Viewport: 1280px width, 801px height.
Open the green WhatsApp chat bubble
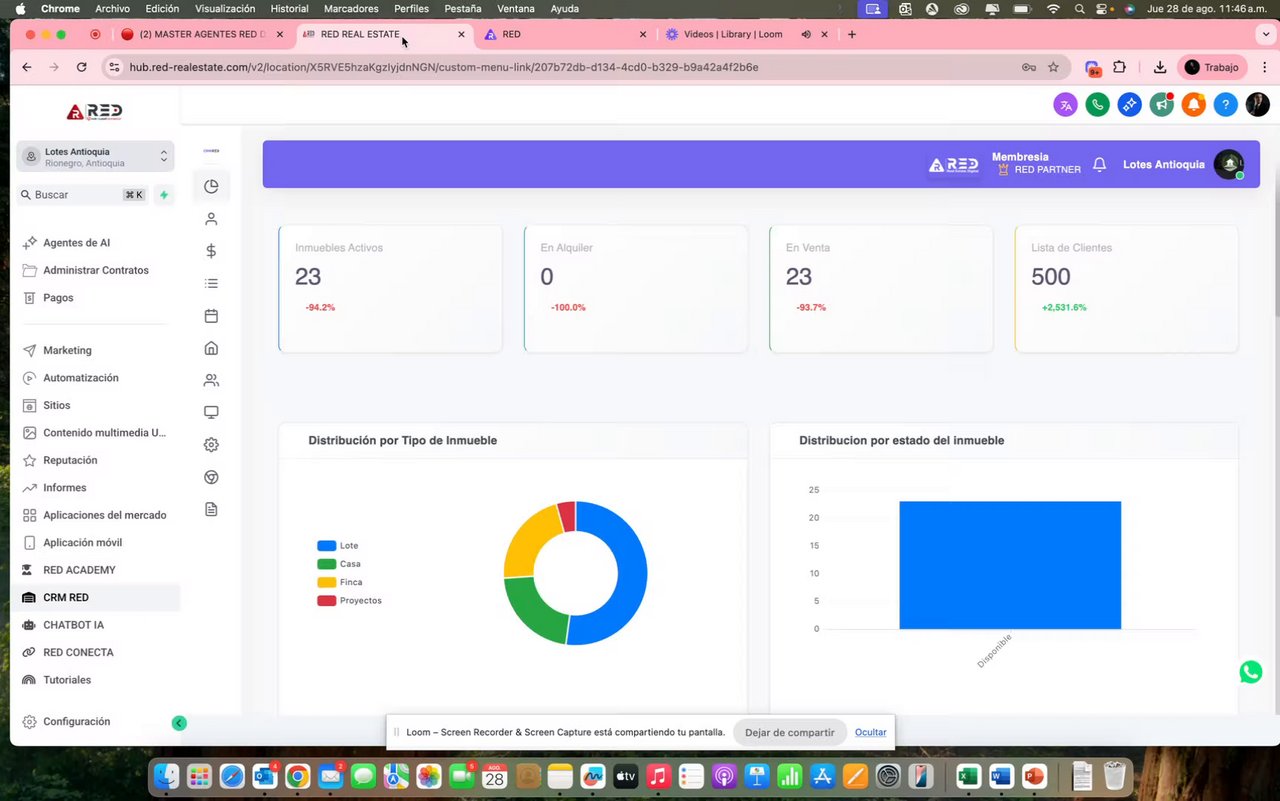1251,672
